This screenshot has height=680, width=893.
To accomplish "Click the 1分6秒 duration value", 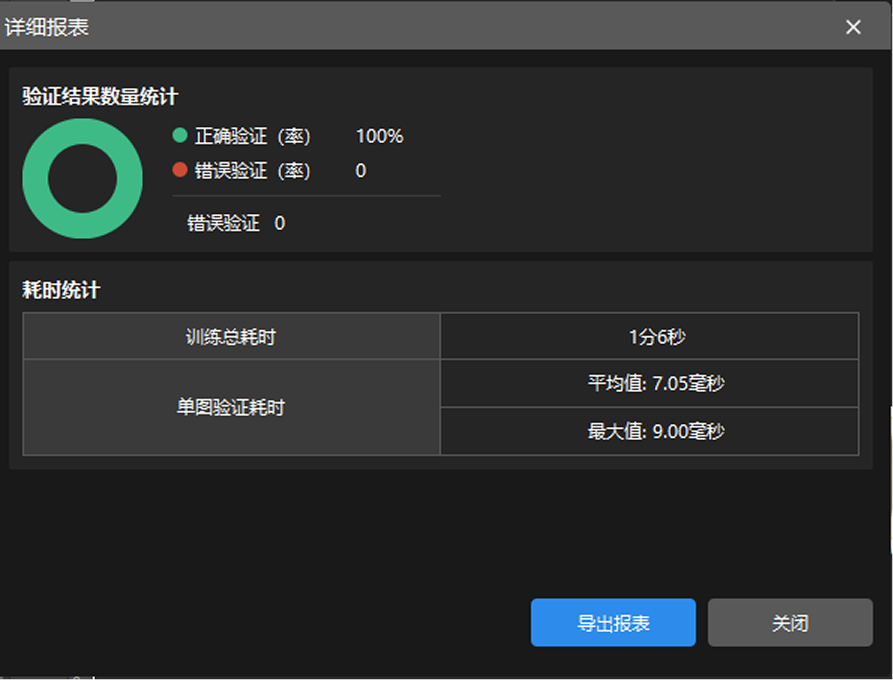I will click(x=657, y=337).
